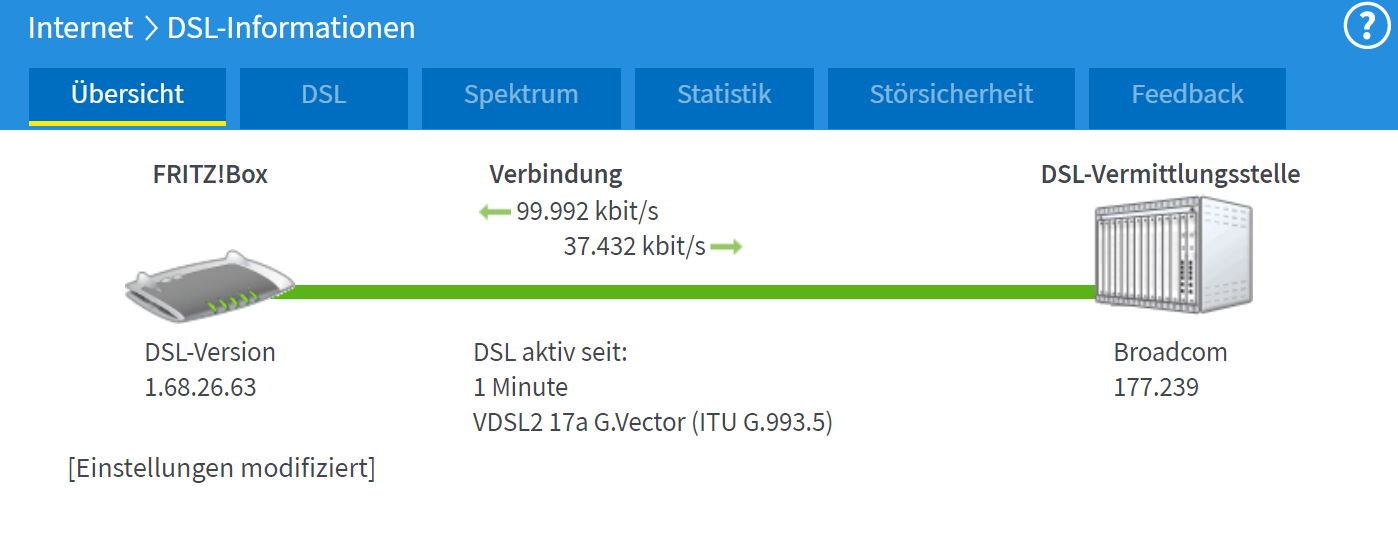Click the green upstream arrow icon
Image resolution: width=1398 pixels, height=539 pixels.
point(727,247)
